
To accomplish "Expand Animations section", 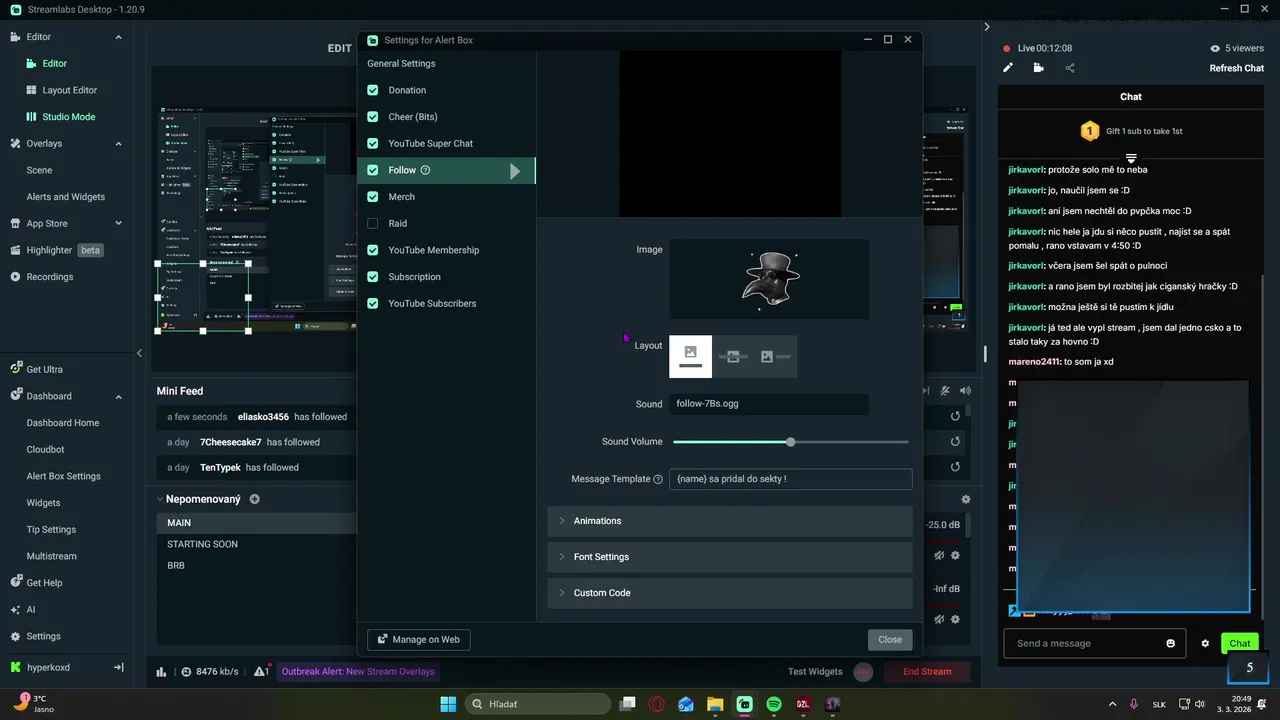I will (x=730, y=521).
